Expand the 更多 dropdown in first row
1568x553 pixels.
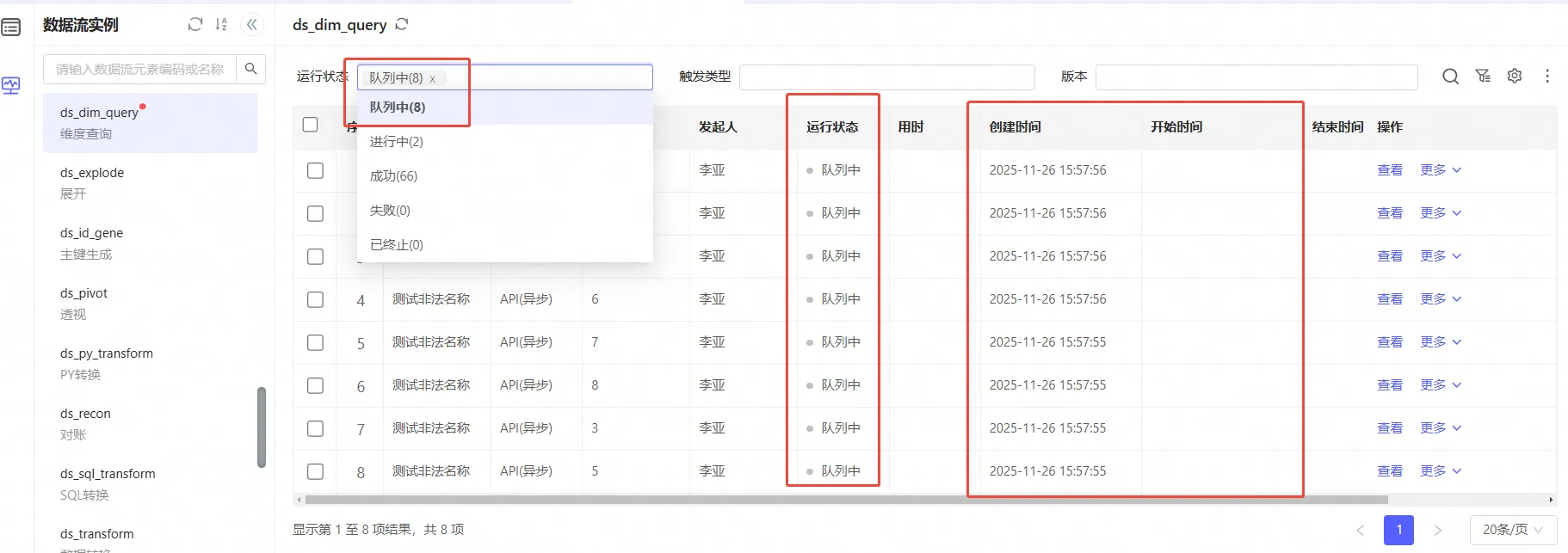tap(1440, 170)
